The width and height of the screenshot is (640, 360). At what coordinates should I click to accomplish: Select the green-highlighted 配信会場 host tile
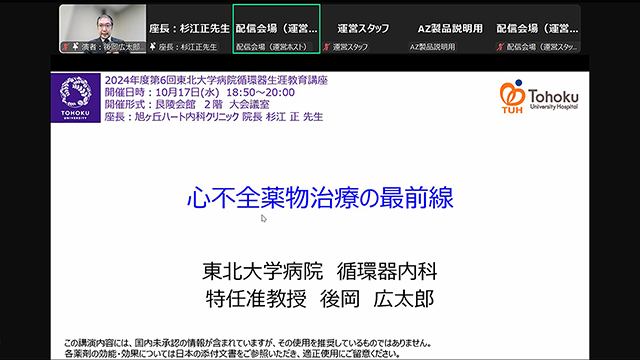tap(276, 29)
